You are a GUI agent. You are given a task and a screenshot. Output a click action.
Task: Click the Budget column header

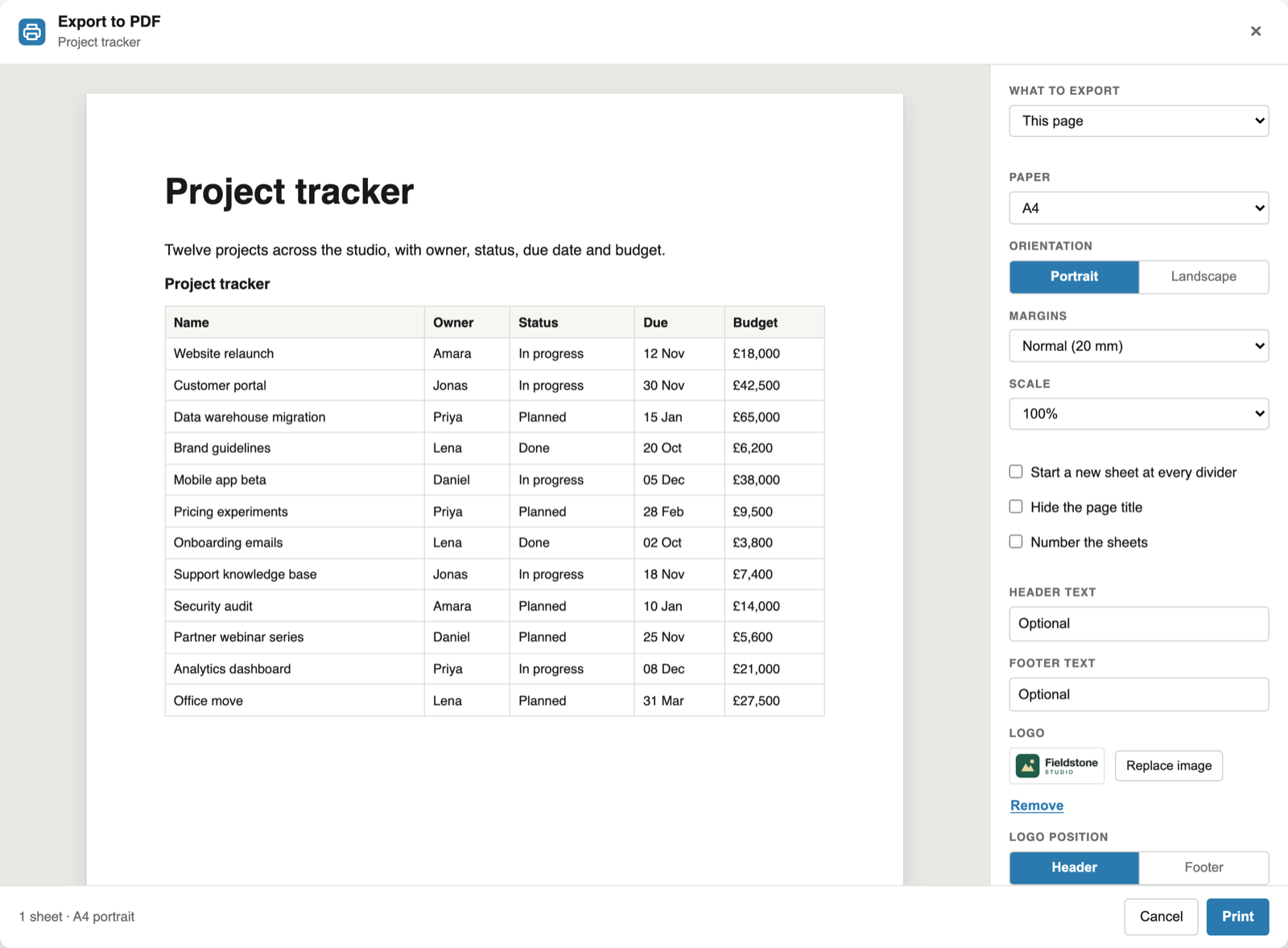[x=774, y=323]
